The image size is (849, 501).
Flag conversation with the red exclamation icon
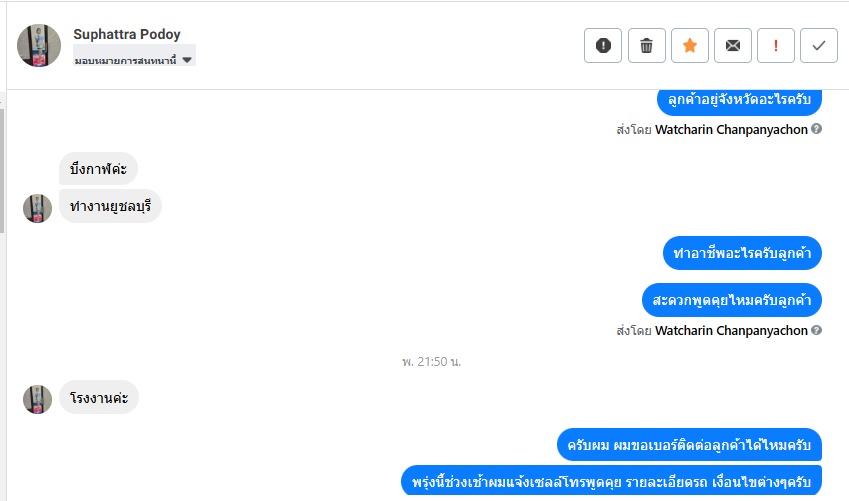[x=776, y=45]
